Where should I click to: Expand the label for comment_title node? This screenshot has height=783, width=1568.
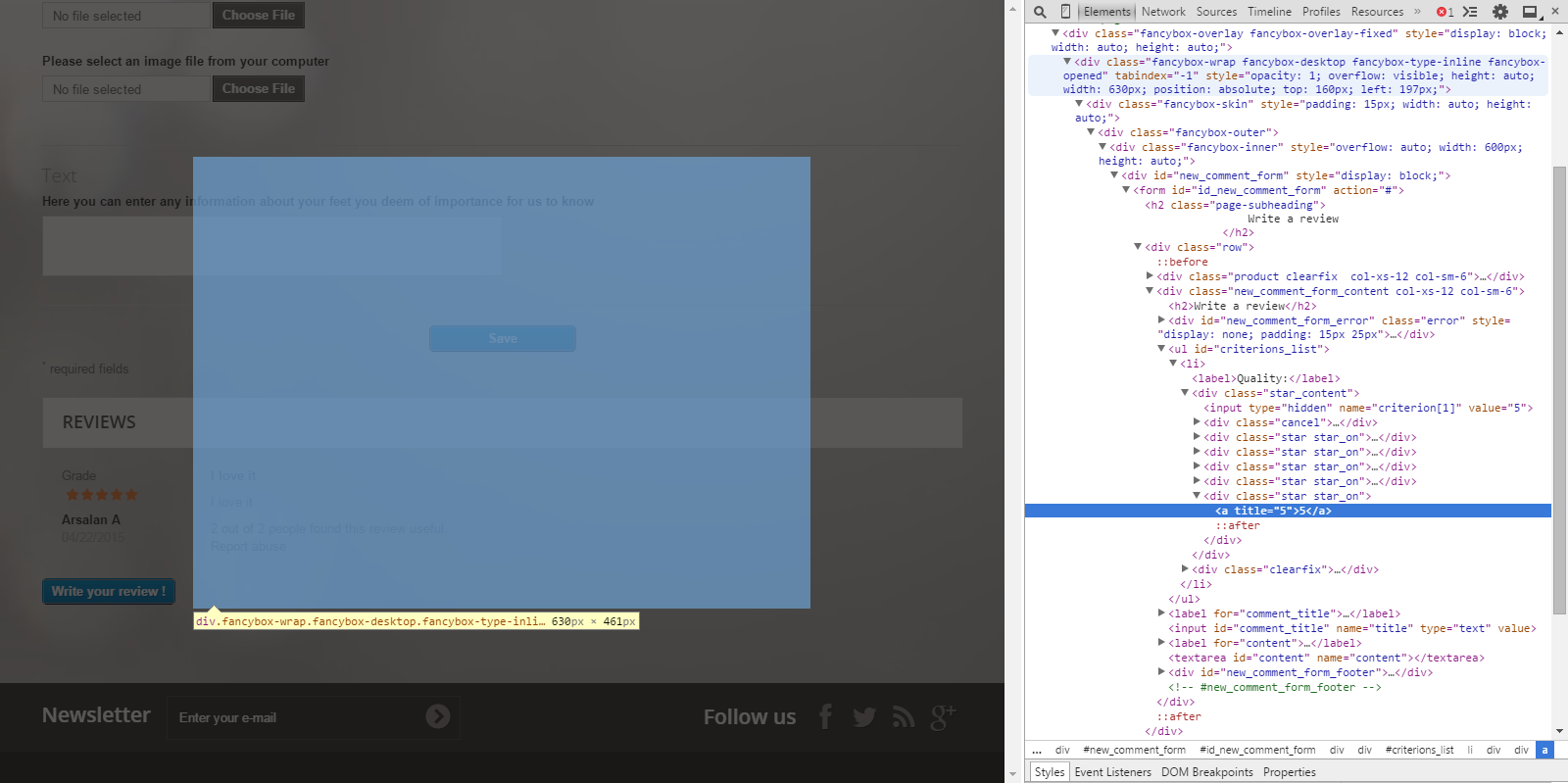point(1161,613)
